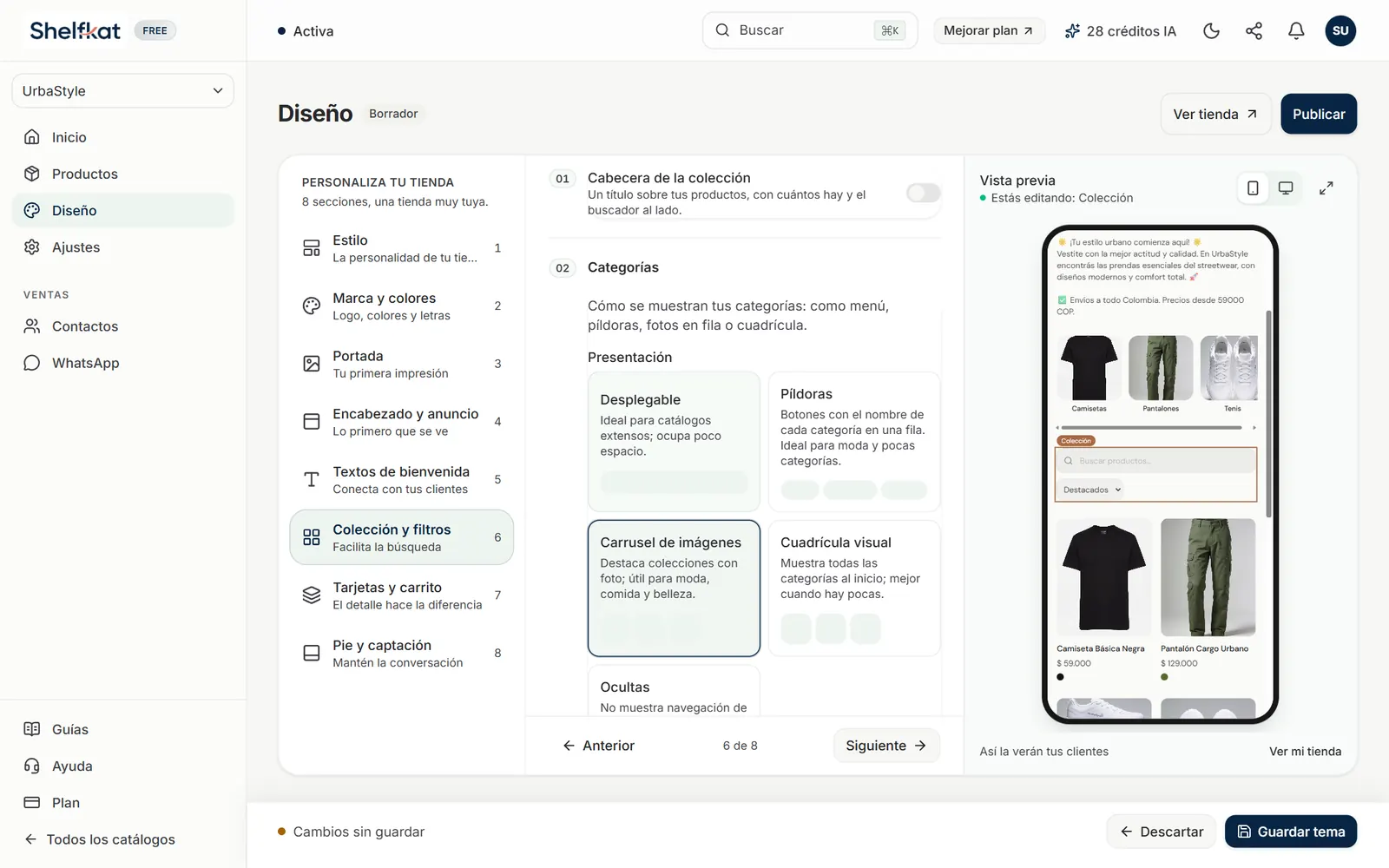Screen dimensions: 1389x868
Task: Click the share icon in top bar
Action: point(1254,31)
